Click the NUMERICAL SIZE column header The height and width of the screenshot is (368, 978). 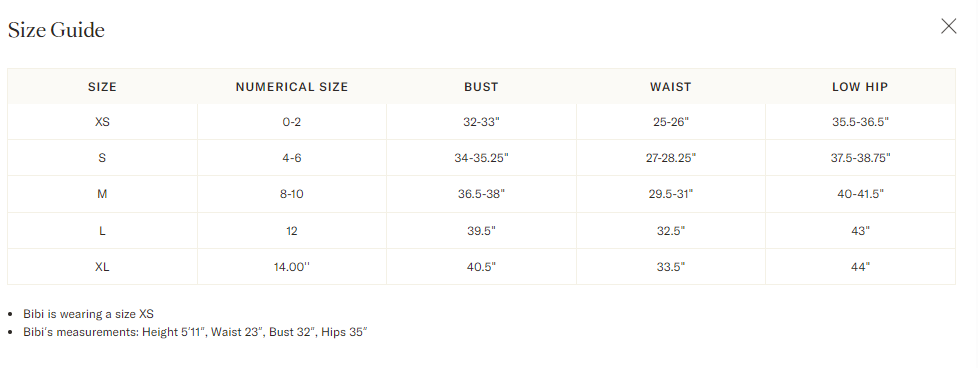point(292,87)
